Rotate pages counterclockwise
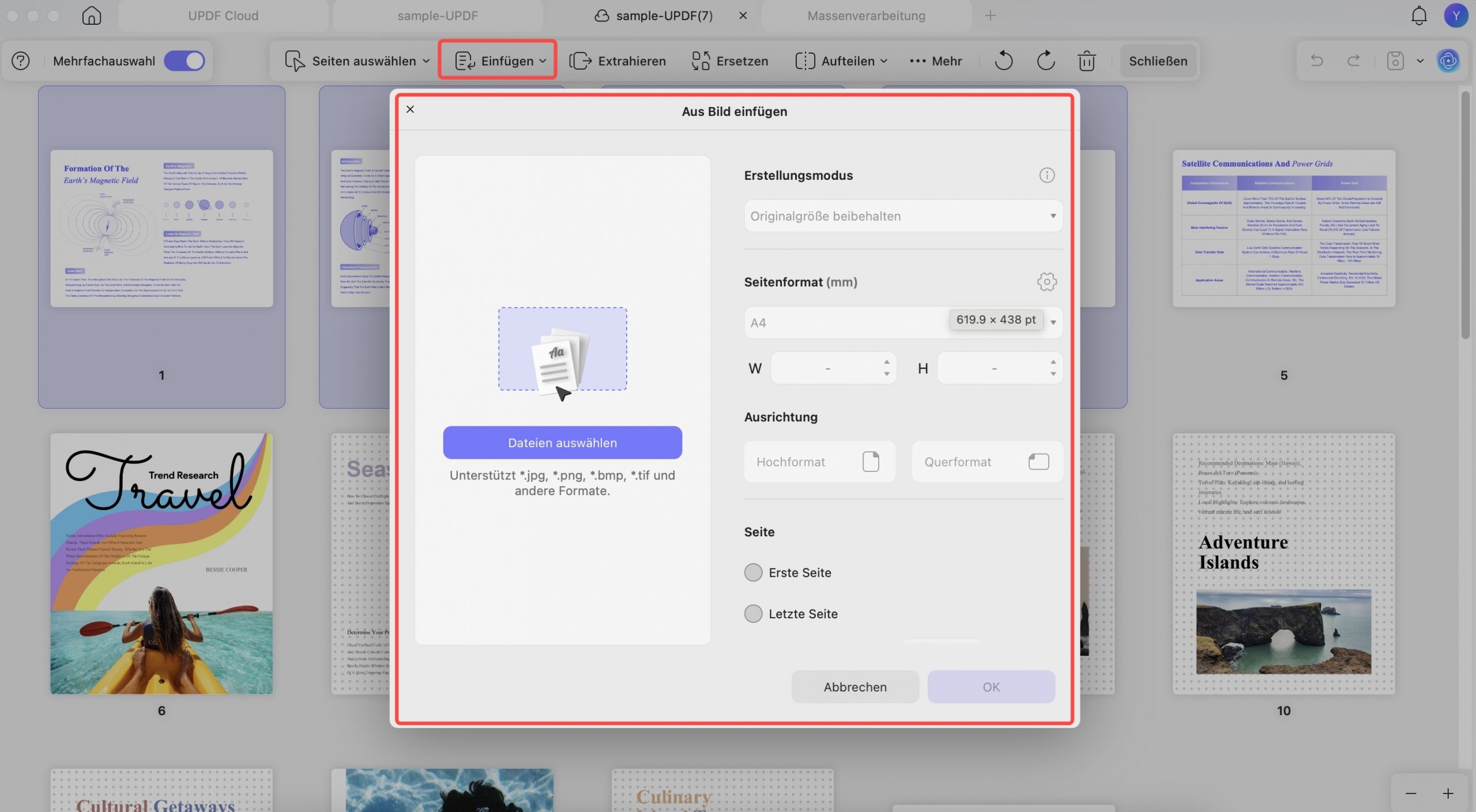Image resolution: width=1476 pixels, height=812 pixels. 1003,61
